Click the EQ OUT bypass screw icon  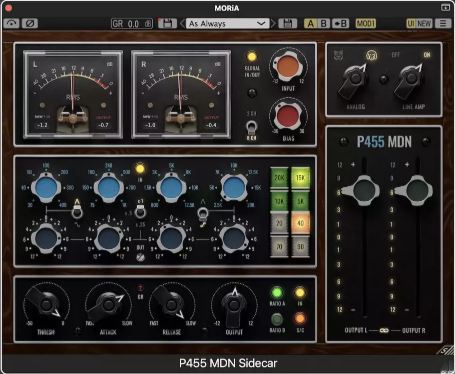(140, 257)
